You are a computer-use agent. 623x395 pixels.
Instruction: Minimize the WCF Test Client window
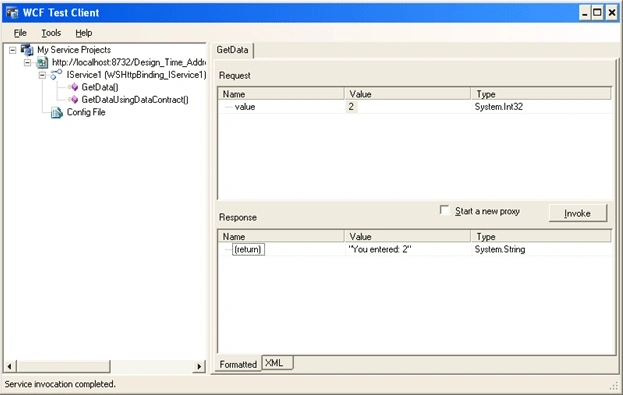(584, 13)
